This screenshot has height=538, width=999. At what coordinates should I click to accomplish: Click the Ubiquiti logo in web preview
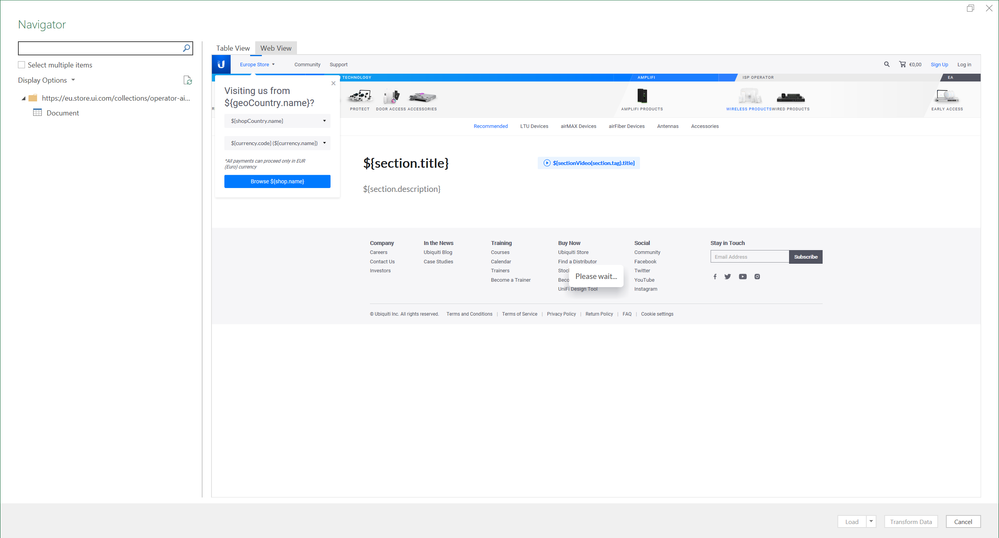[221, 64]
